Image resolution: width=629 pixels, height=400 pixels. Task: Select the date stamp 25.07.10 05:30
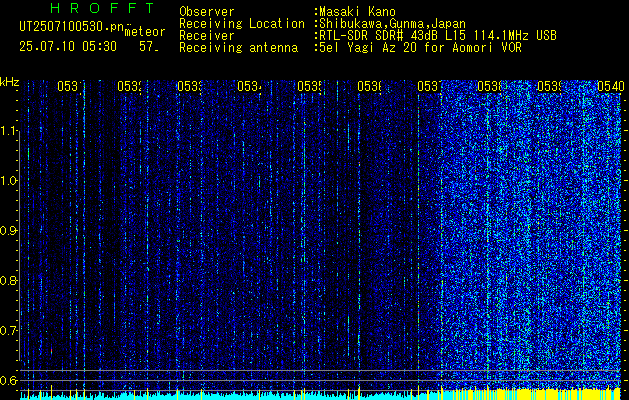coord(68,47)
